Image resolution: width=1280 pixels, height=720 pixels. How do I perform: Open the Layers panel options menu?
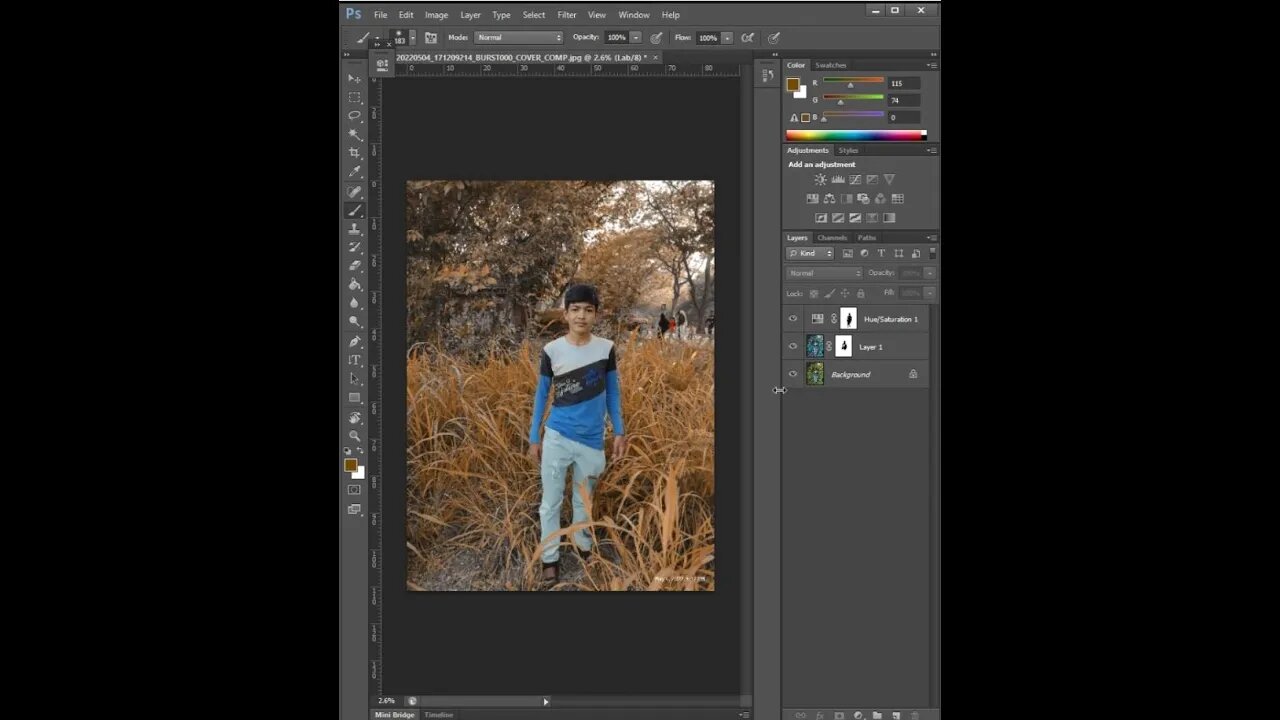(x=931, y=238)
